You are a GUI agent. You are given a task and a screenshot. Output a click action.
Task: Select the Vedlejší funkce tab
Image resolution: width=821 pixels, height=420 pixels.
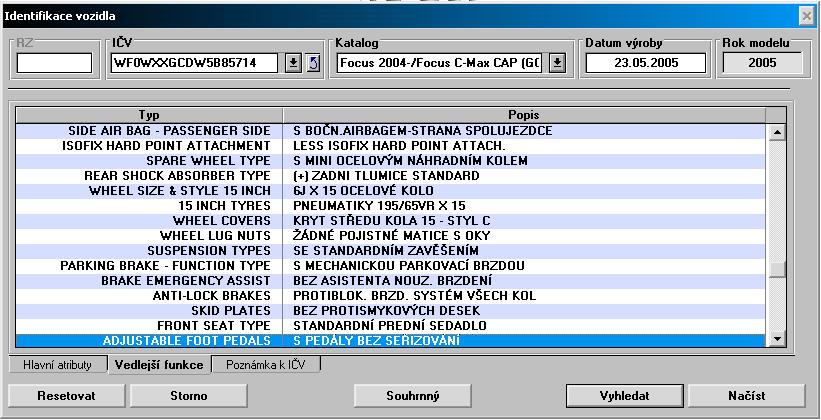pos(160,365)
